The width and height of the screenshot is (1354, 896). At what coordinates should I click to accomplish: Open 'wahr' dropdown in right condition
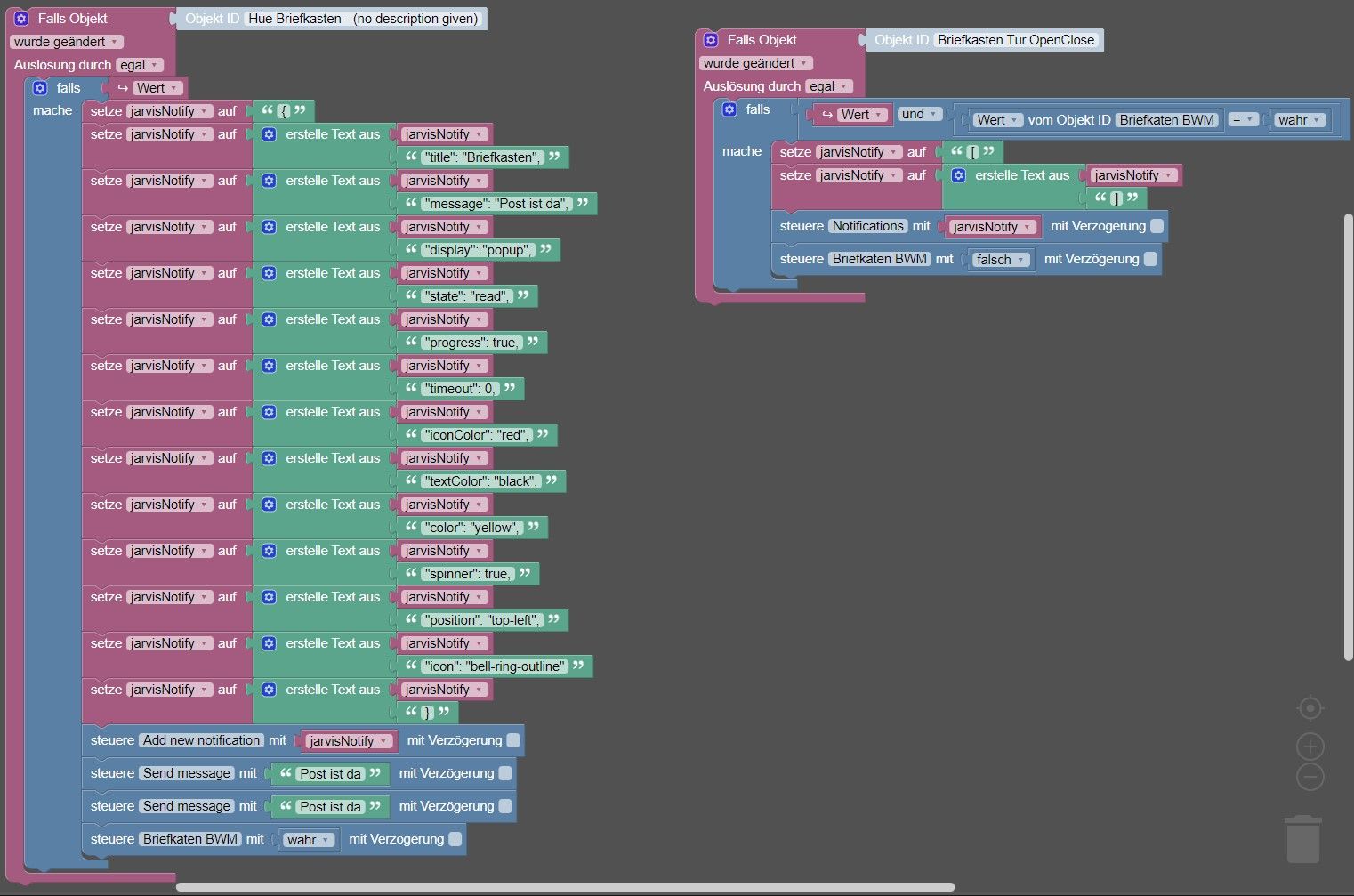click(x=1300, y=120)
